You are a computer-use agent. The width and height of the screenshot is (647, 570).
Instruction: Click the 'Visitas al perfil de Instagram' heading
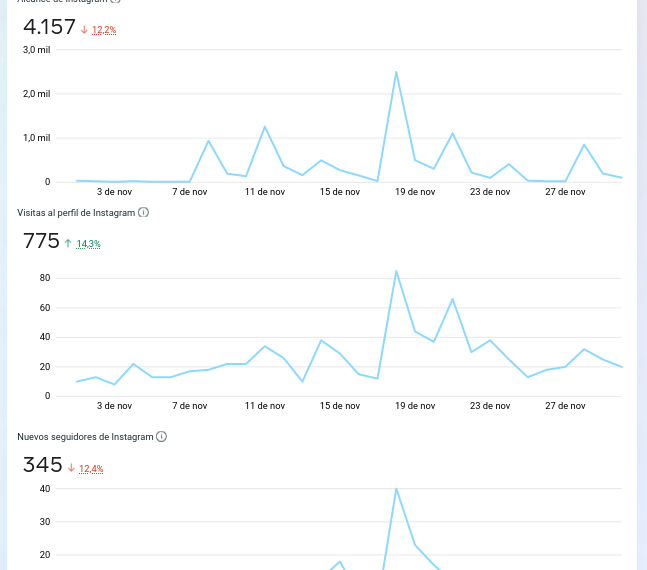pyautogui.click(x=76, y=213)
